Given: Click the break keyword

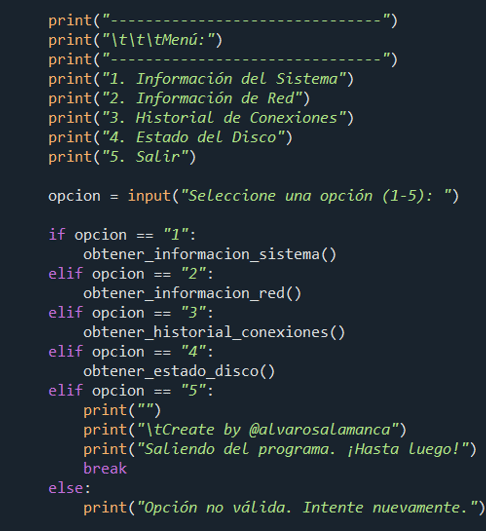Looking at the screenshot, I should coord(105,469).
